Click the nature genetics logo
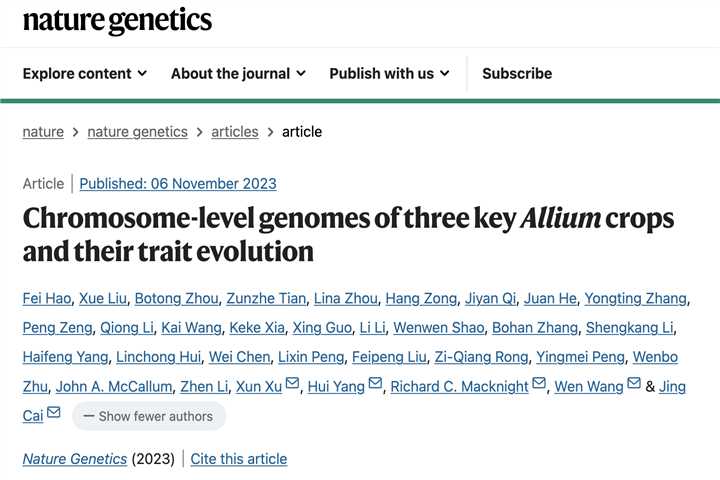This screenshot has height=480, width=720. pos(117,20)
